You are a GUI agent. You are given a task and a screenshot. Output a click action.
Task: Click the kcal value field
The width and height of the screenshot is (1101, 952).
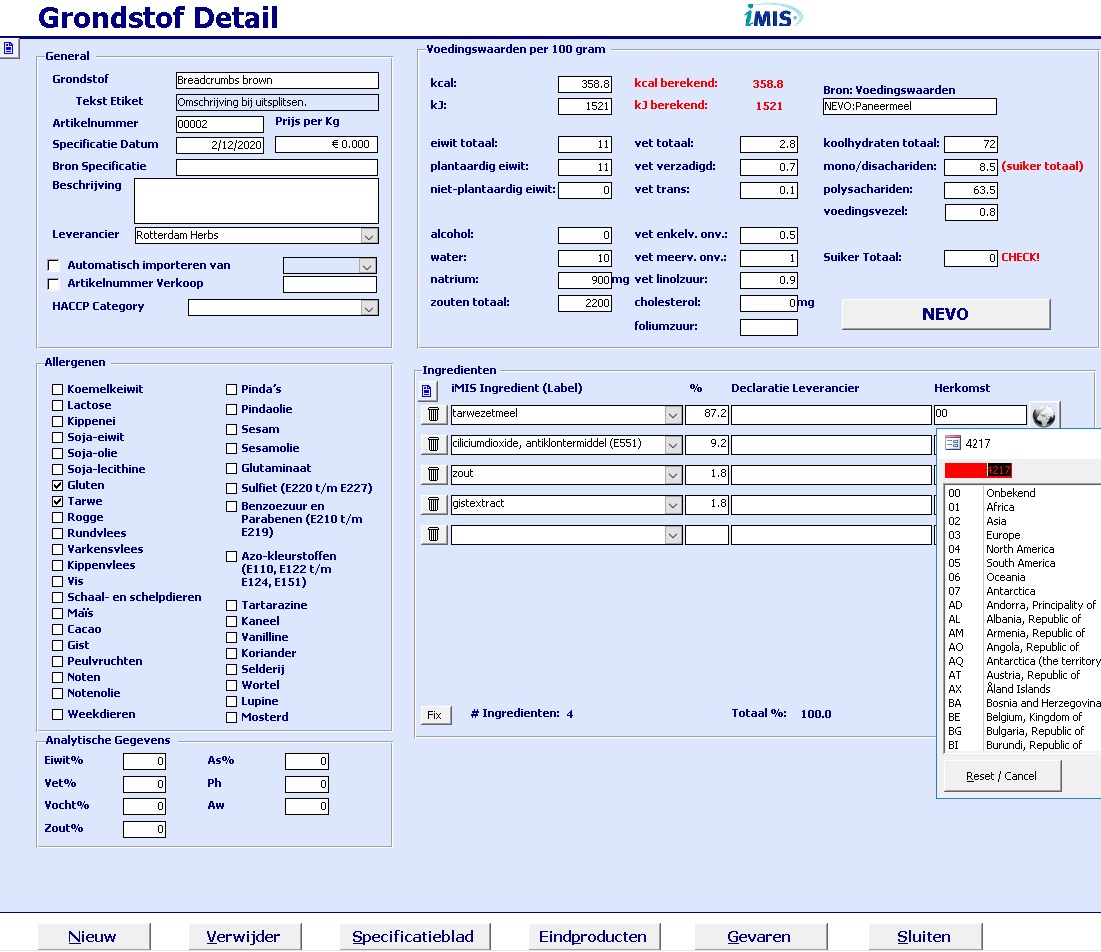(585, 84)
